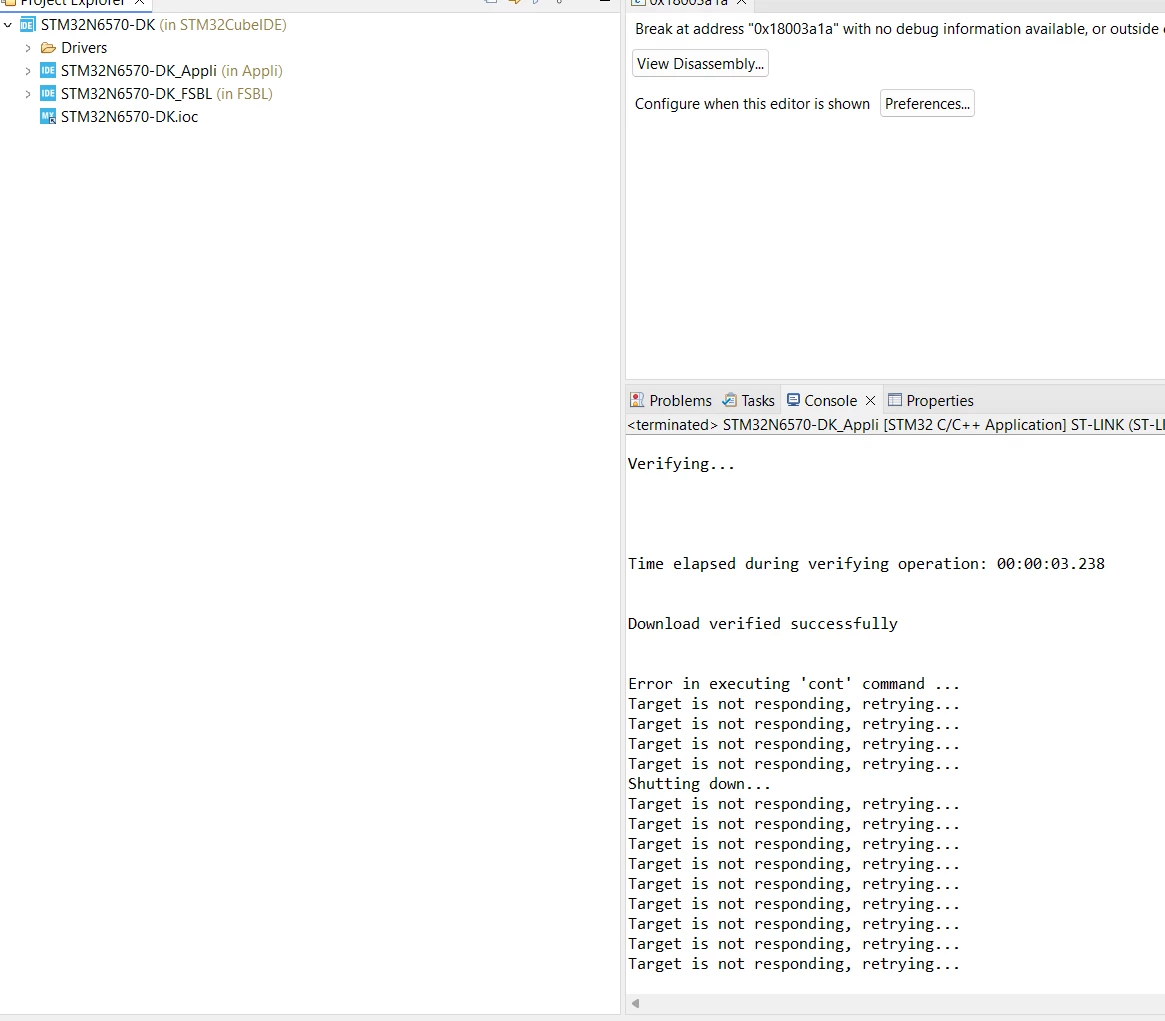Expand the STM32N6570-DK_Appli project node
Screen dimensions: 1165x1021
pyautogui.click(x=28, y=71)
